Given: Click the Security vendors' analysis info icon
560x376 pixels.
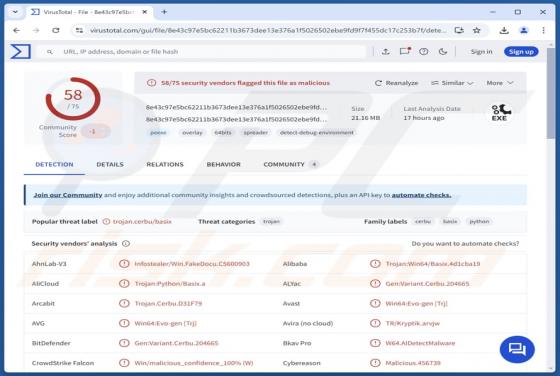Looking at the screenshot, I should (x=126, y=244).
